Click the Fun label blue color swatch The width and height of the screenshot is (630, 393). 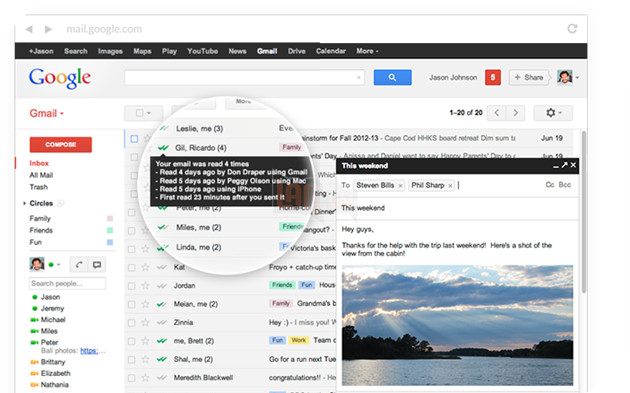[110, 242]
